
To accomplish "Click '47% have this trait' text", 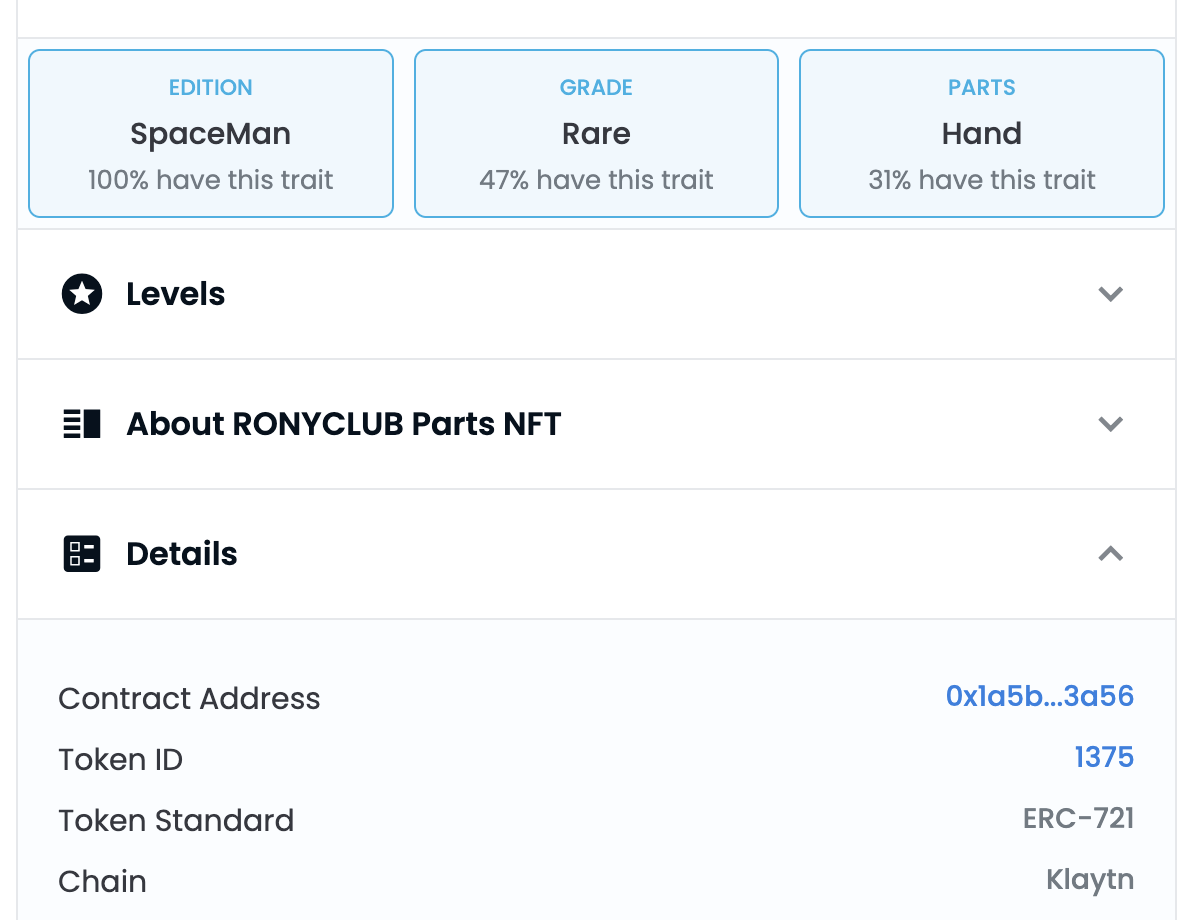I will [x=597, y=179].
